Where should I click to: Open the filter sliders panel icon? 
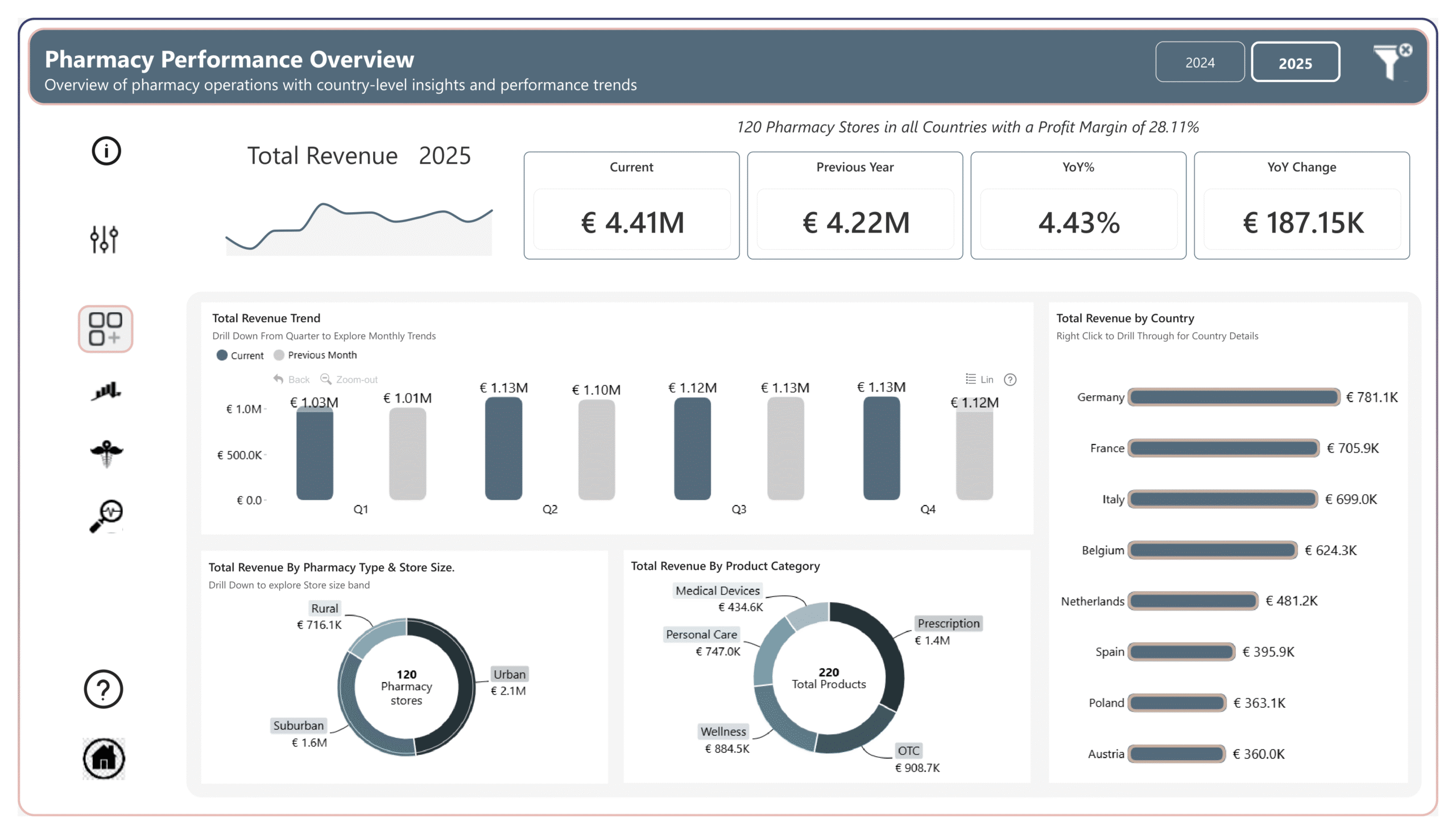[104, 238]
